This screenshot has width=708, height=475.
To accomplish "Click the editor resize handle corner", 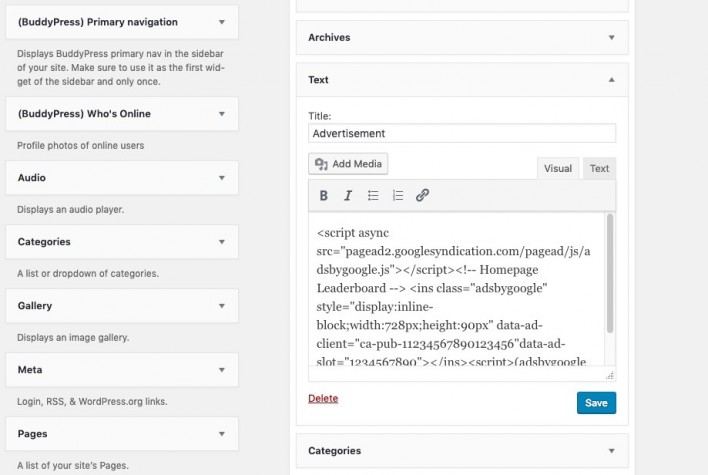I will (x=610, y=375).
